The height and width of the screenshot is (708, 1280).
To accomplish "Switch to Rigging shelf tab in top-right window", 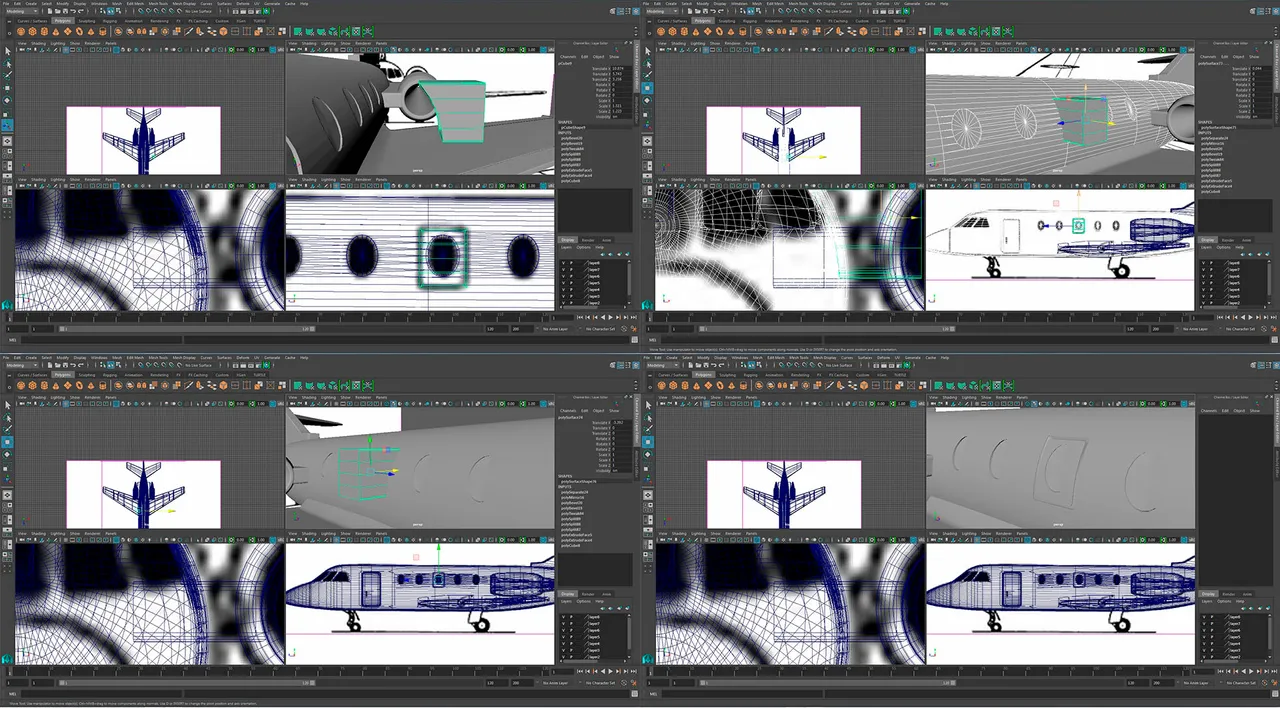I will [x=752, y=21].
